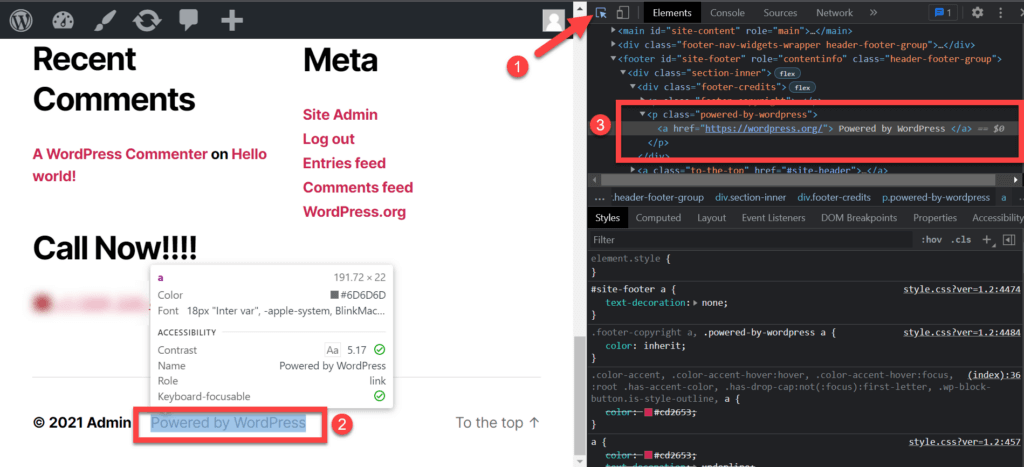Select the Event Listeners sub-tab
1024x467 pixels.
(773, 217)
